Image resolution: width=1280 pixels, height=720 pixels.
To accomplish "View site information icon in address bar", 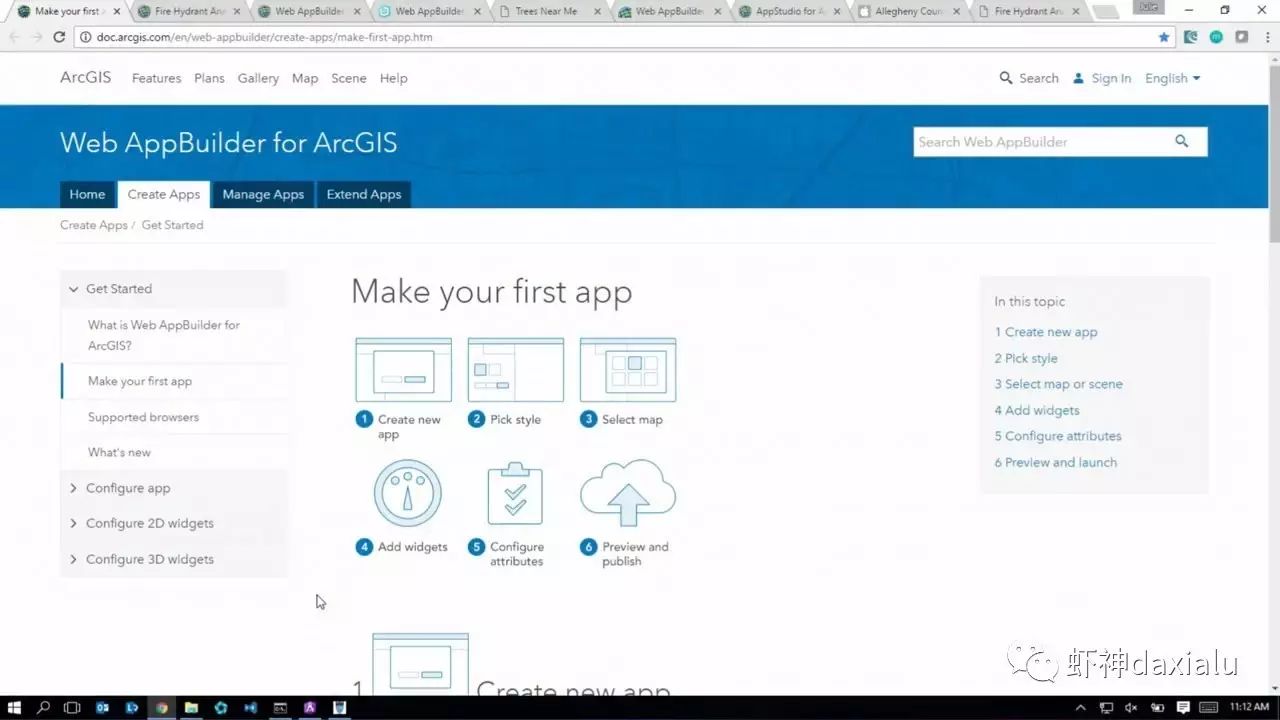I will tap(88, 37).
